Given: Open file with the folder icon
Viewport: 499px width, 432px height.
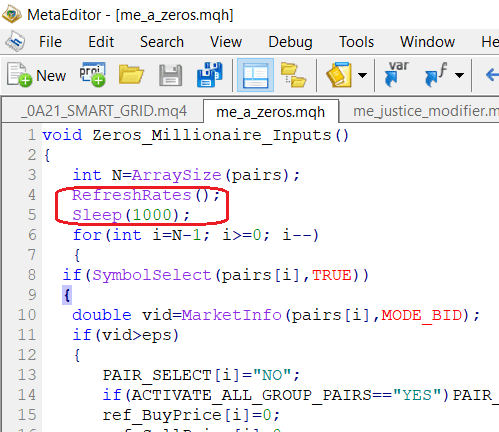Looking at the screenshot, I should [131, 75].
